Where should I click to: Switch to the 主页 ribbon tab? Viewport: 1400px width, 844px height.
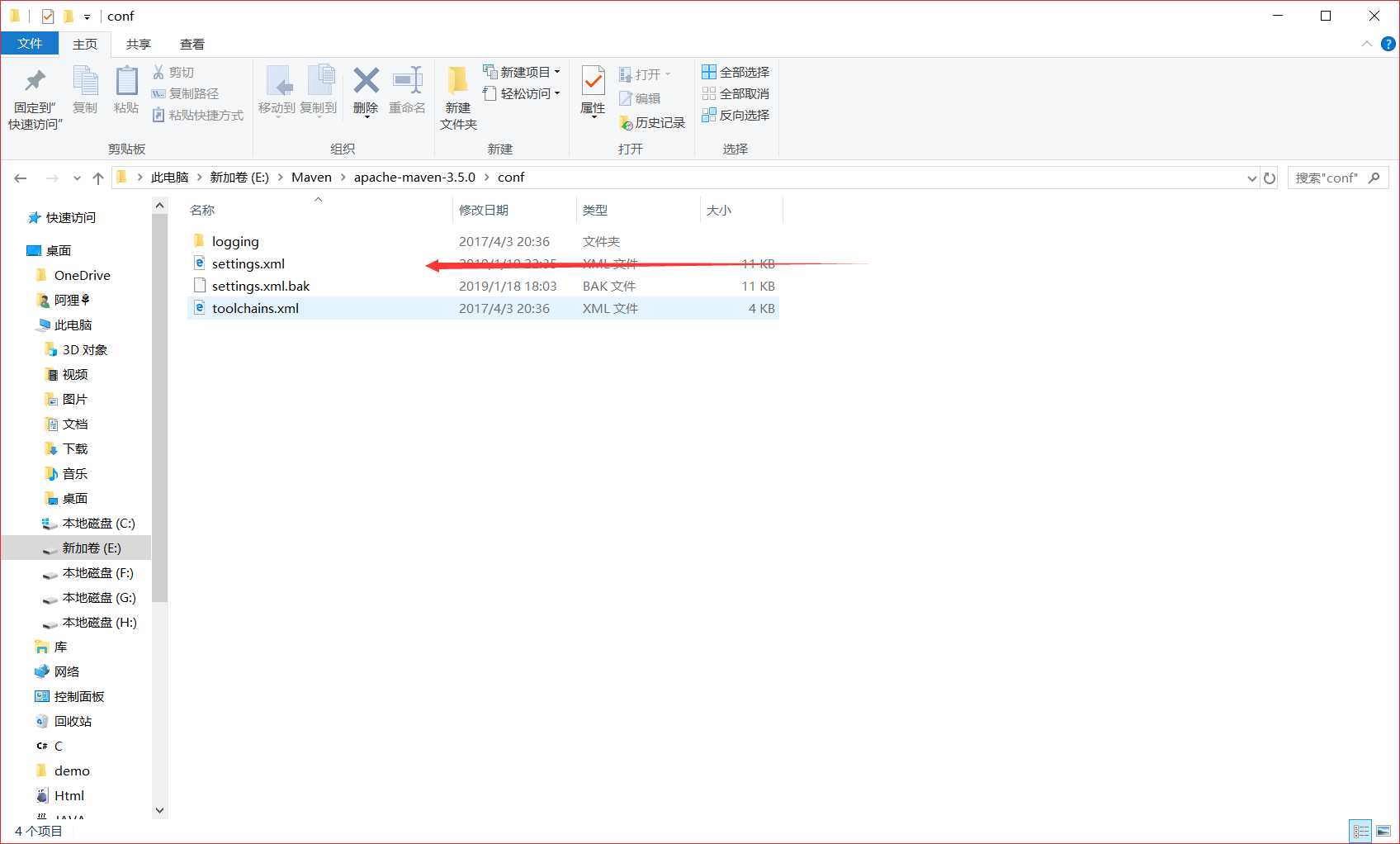click(x=85, y=44)
